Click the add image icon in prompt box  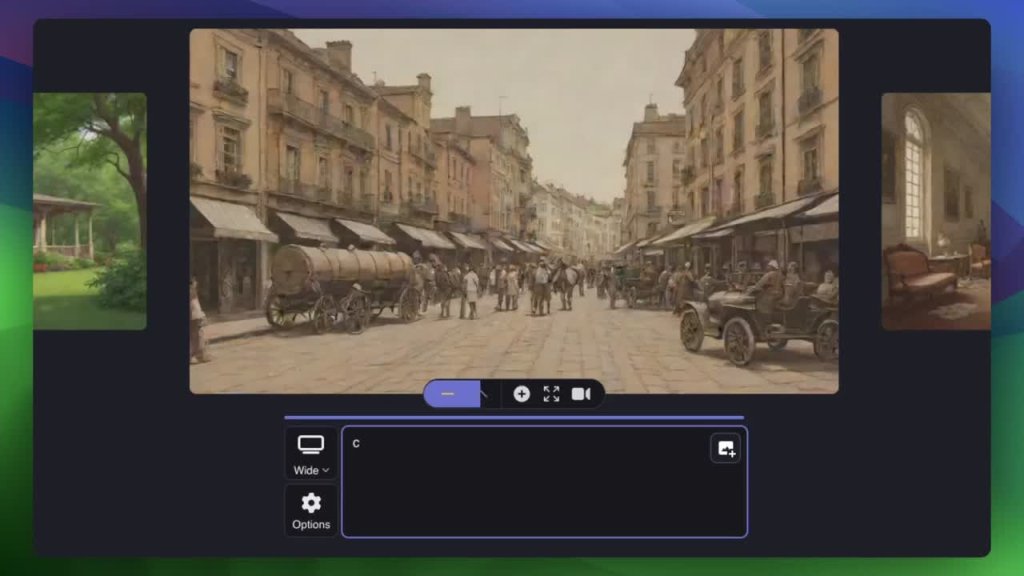(x=725, y=449)
